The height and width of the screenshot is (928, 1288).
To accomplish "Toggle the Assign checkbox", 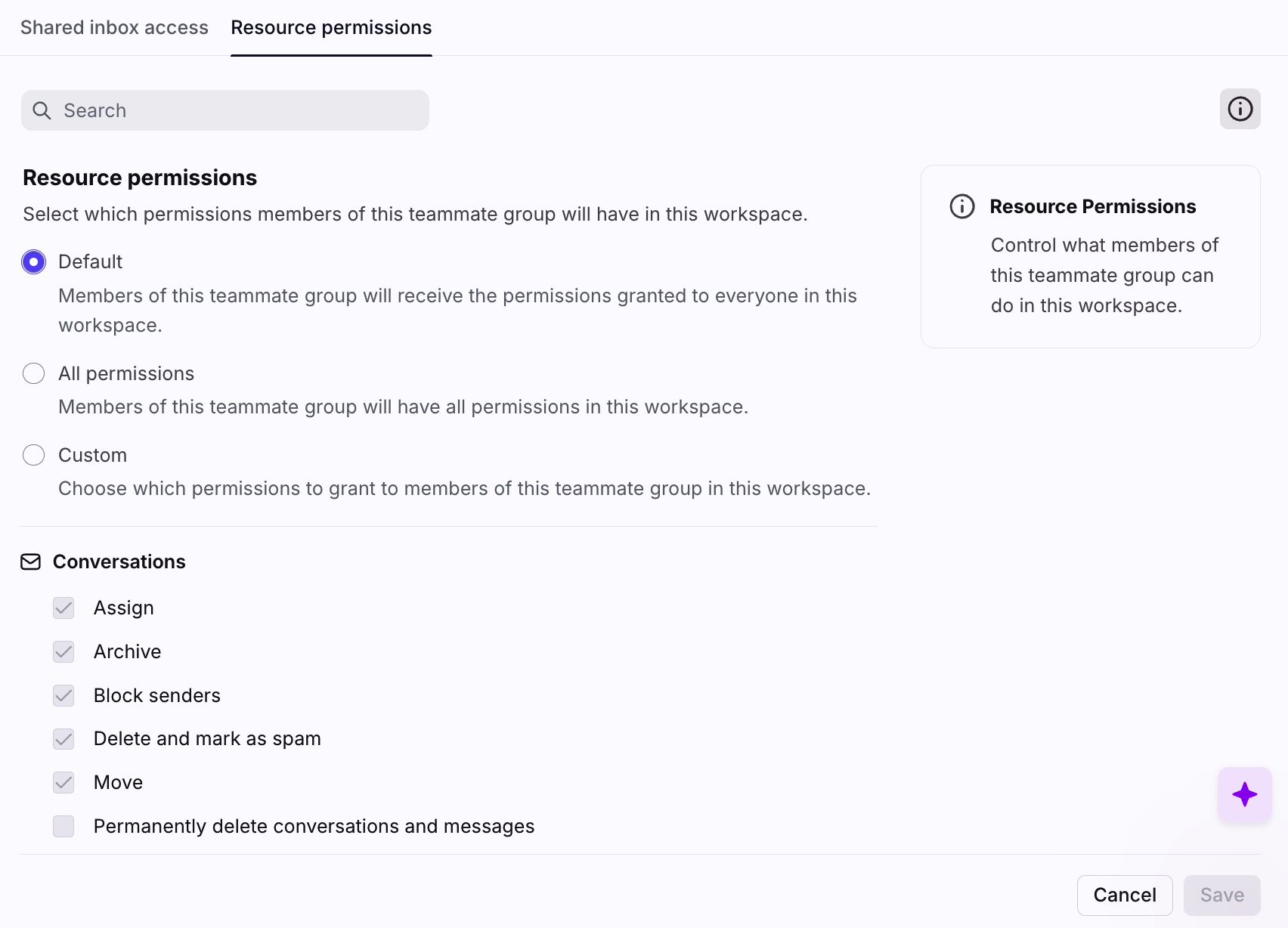I will 63,608.
